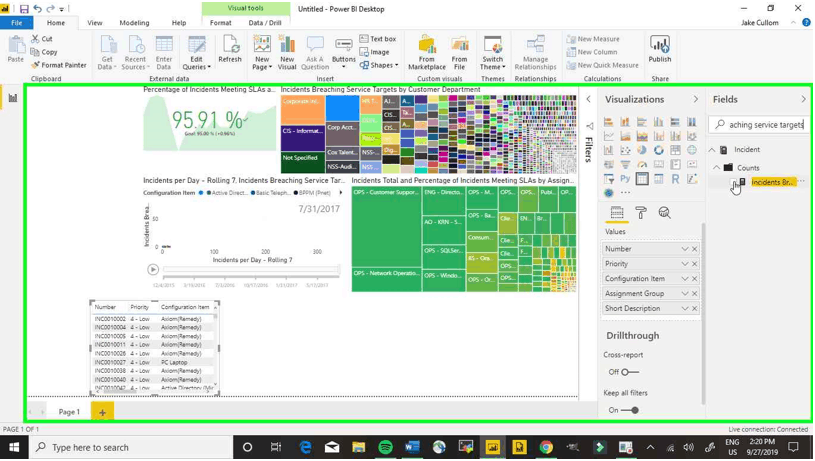Open dropdown for Assignment Group field
Image resolution: width=815 pixels, height=461 pixels.
point(685,294)
